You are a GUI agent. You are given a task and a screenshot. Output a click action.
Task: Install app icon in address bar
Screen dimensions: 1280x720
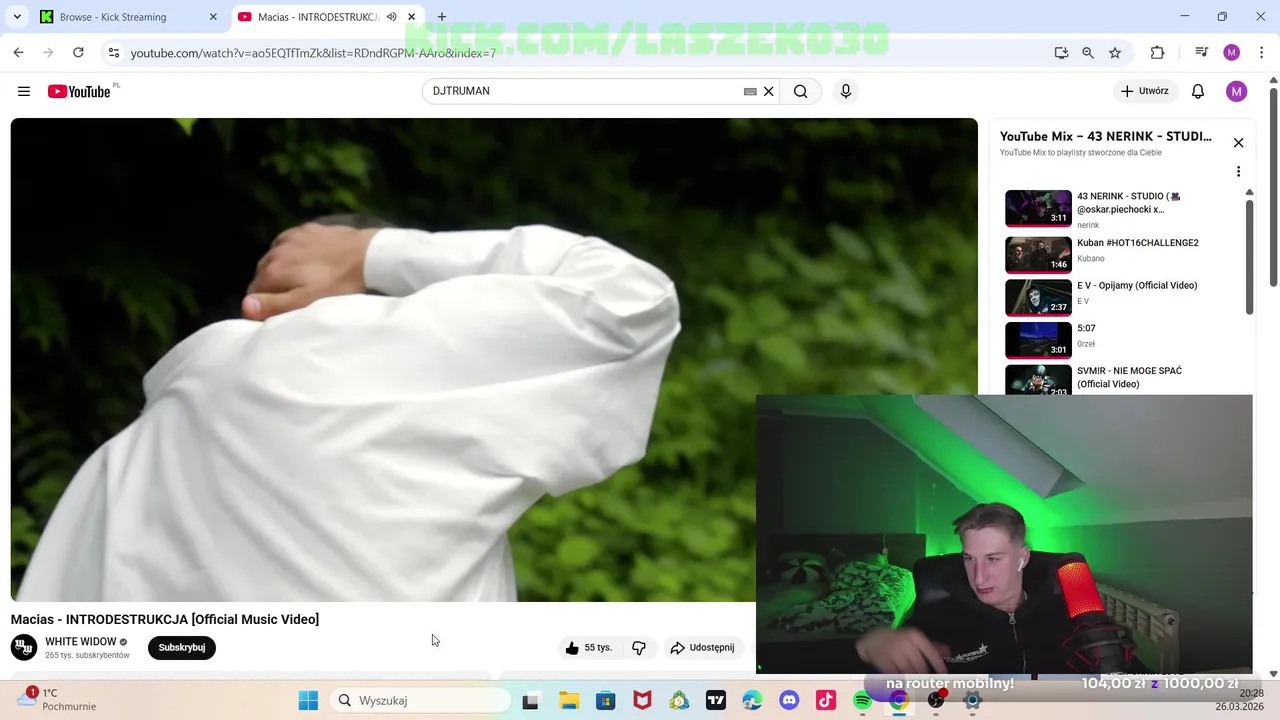(x=1061, y=53)
